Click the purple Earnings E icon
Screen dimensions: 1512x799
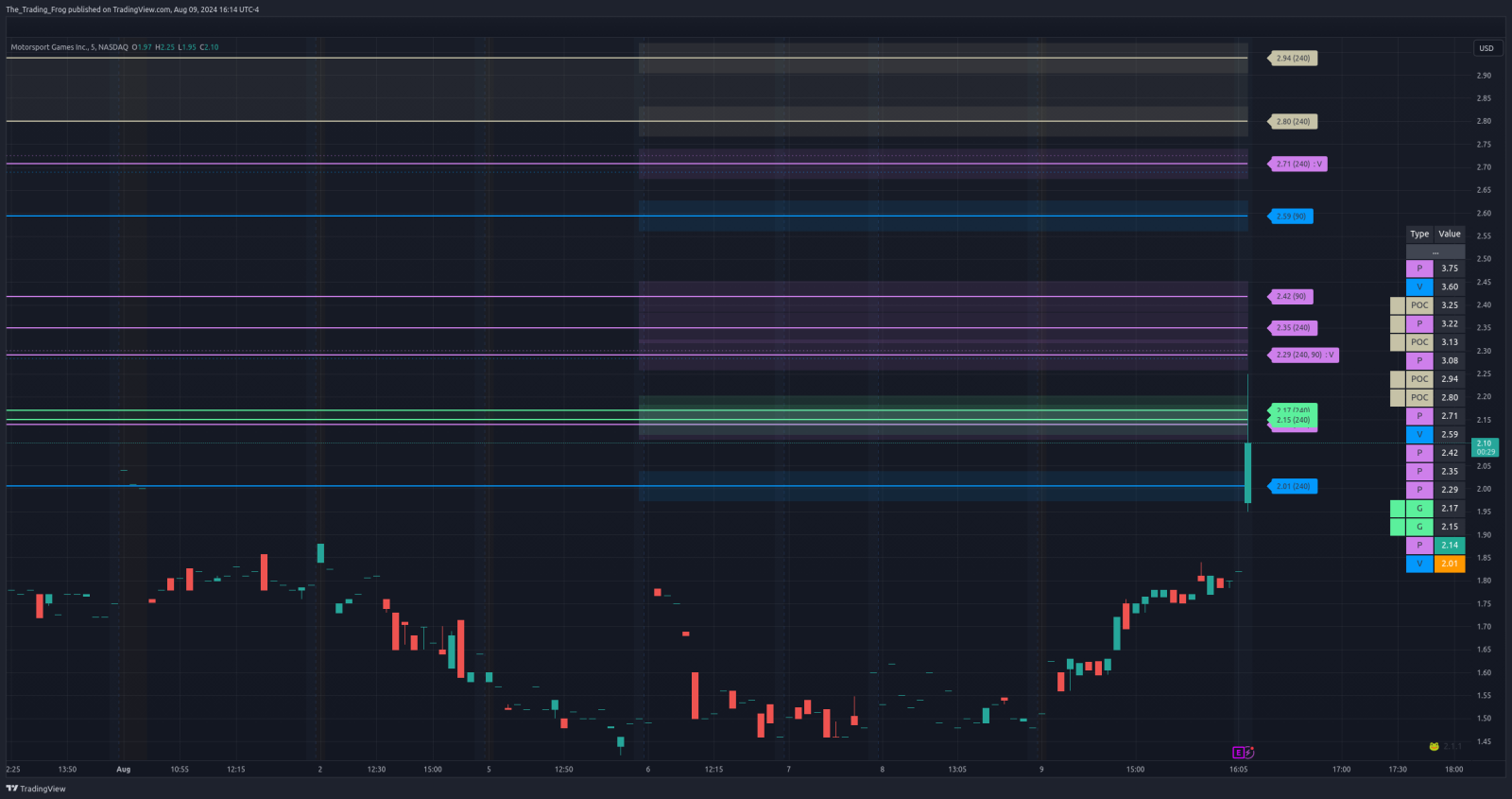(x=1238, y=753)
